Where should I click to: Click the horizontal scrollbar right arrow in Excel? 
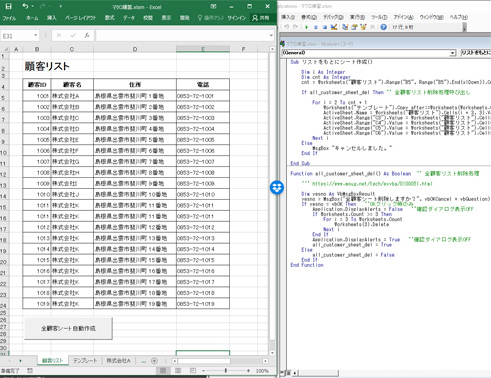(x=265, y=361)
